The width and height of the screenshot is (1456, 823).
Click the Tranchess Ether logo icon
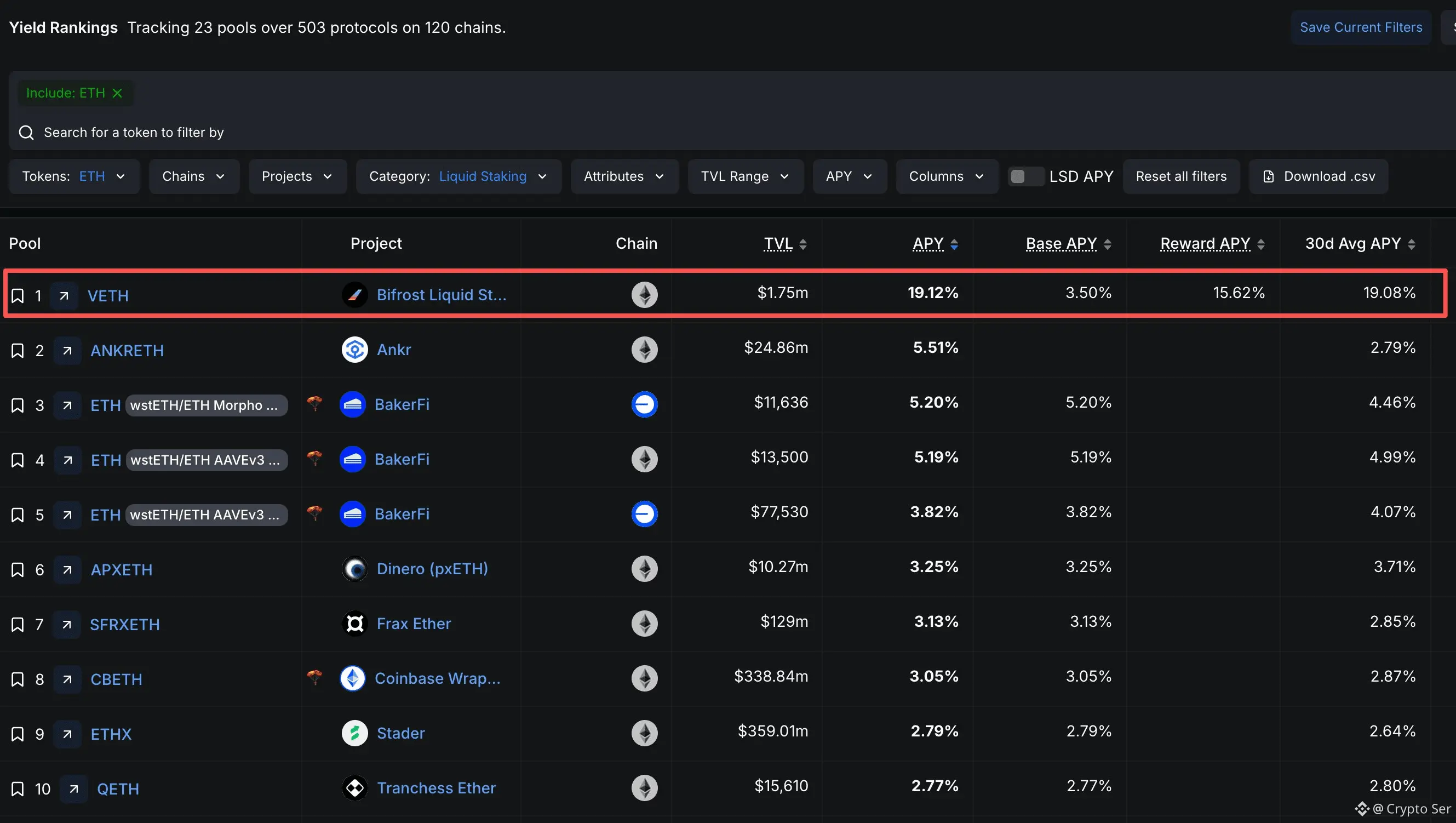pyautogui.click(x=354, y=787)
